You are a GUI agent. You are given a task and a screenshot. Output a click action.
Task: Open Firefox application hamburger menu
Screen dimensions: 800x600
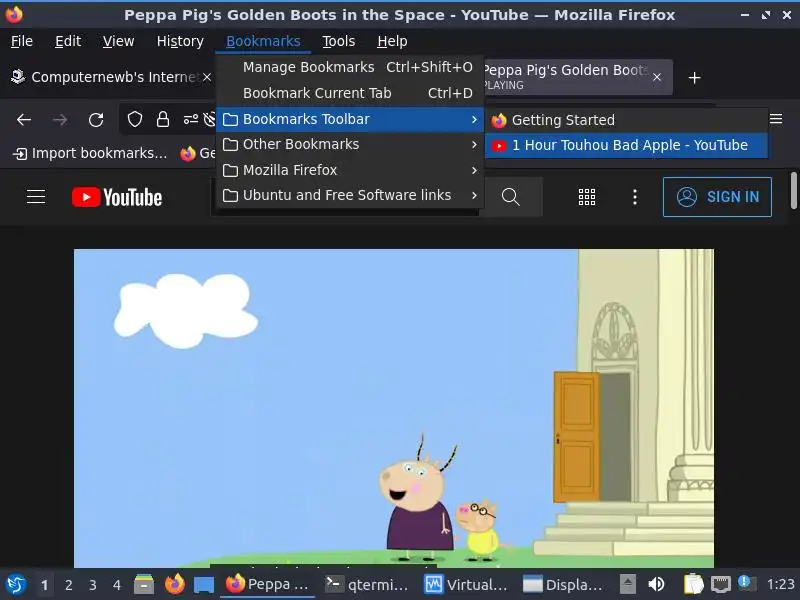pos(776,119)
